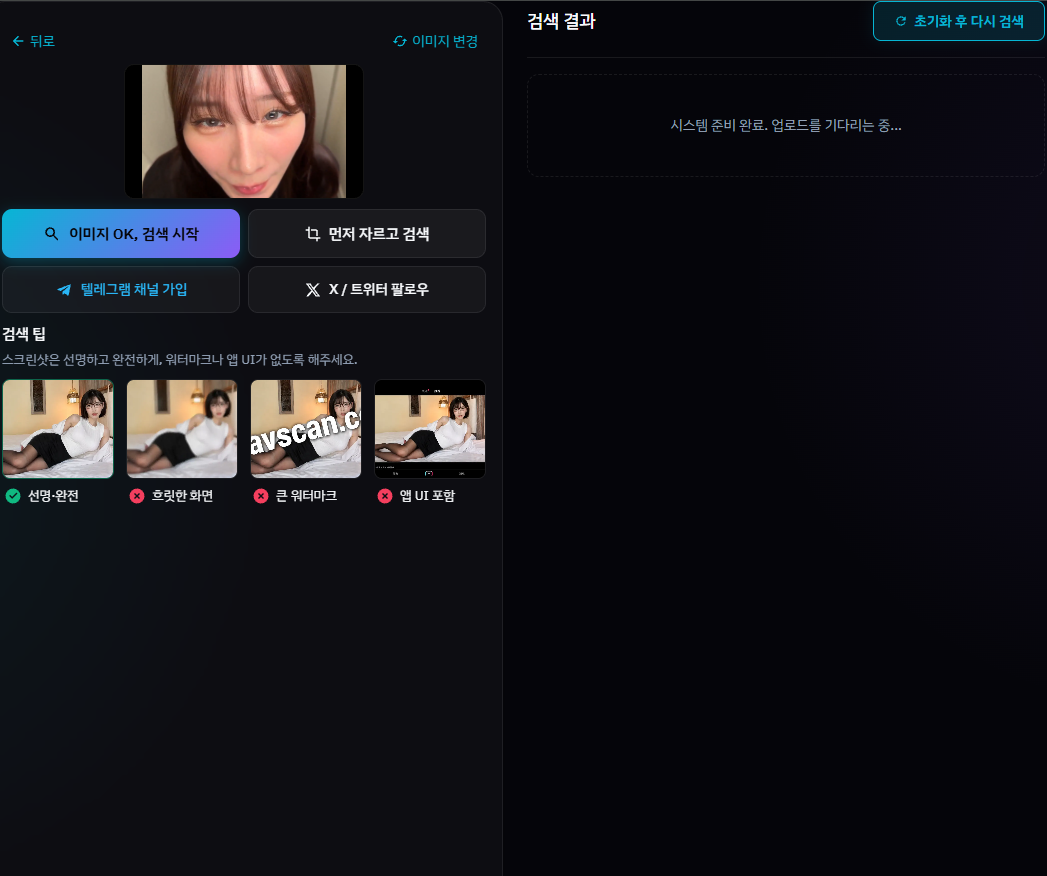Screen dimensions: 1047x876
Task: Reset with 초기화 후 다시 검색 button
Action: coord(959,21)
